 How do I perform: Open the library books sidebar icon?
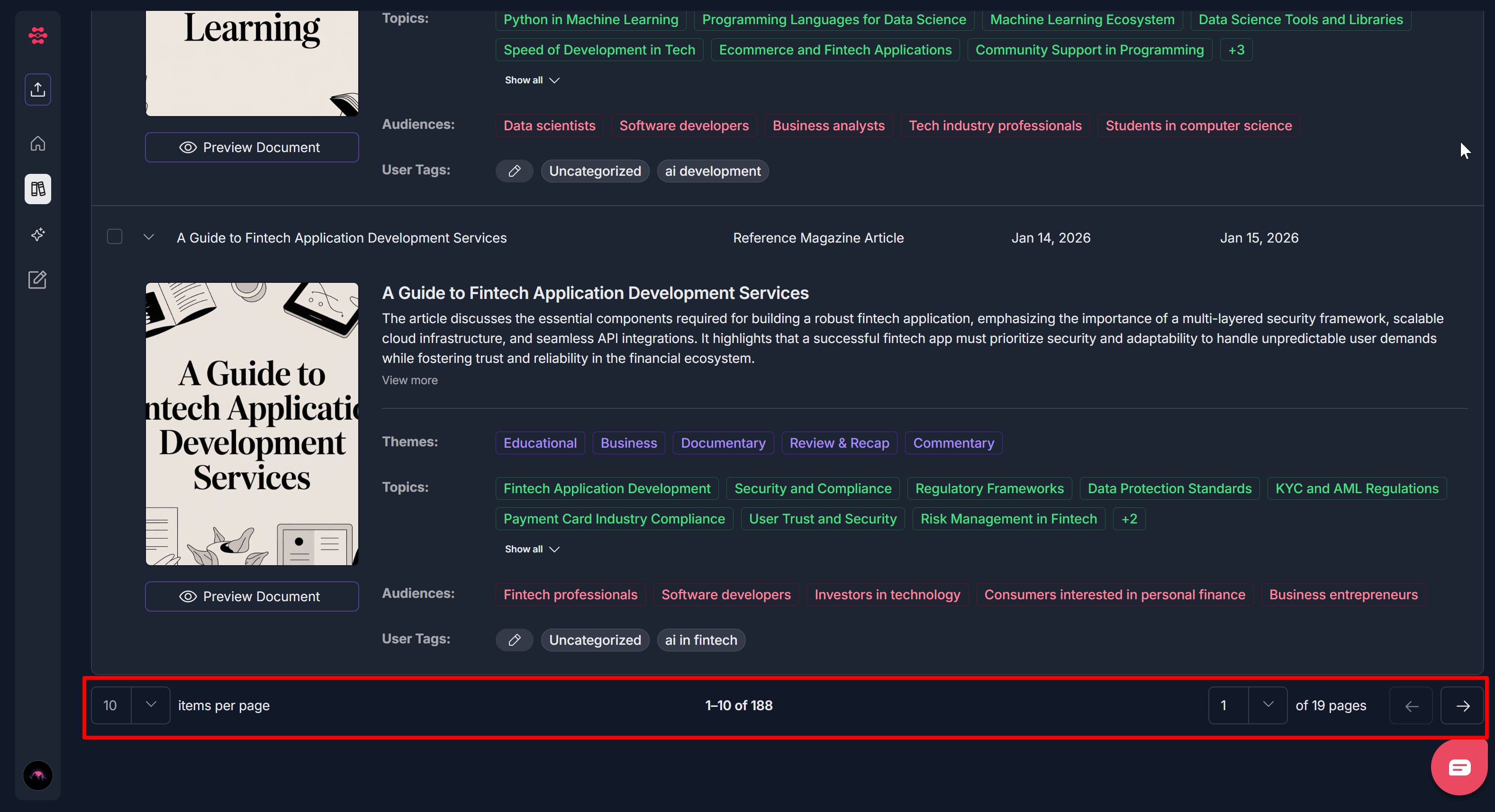38,189
